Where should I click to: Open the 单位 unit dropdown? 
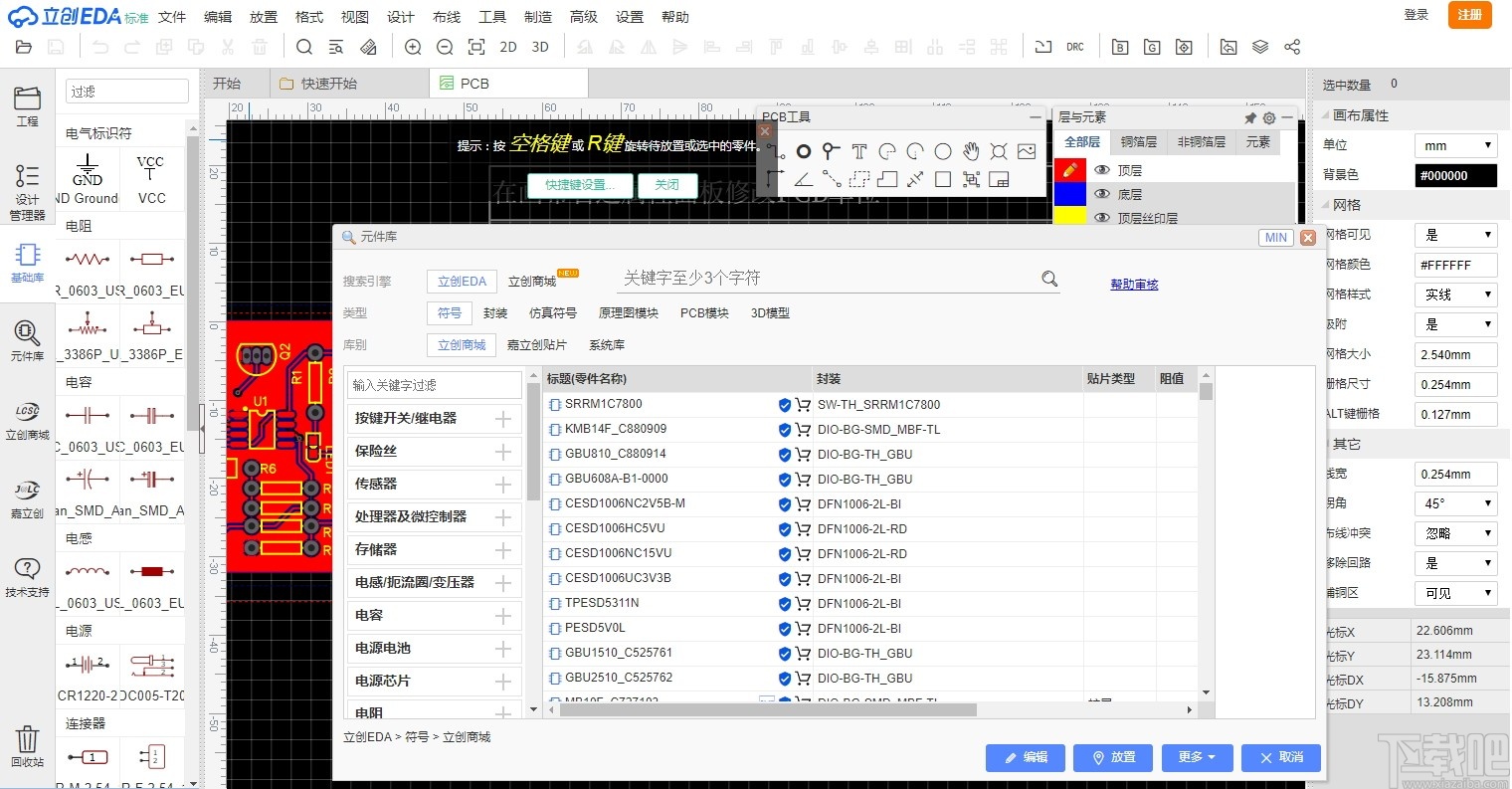pos(1456,146)
